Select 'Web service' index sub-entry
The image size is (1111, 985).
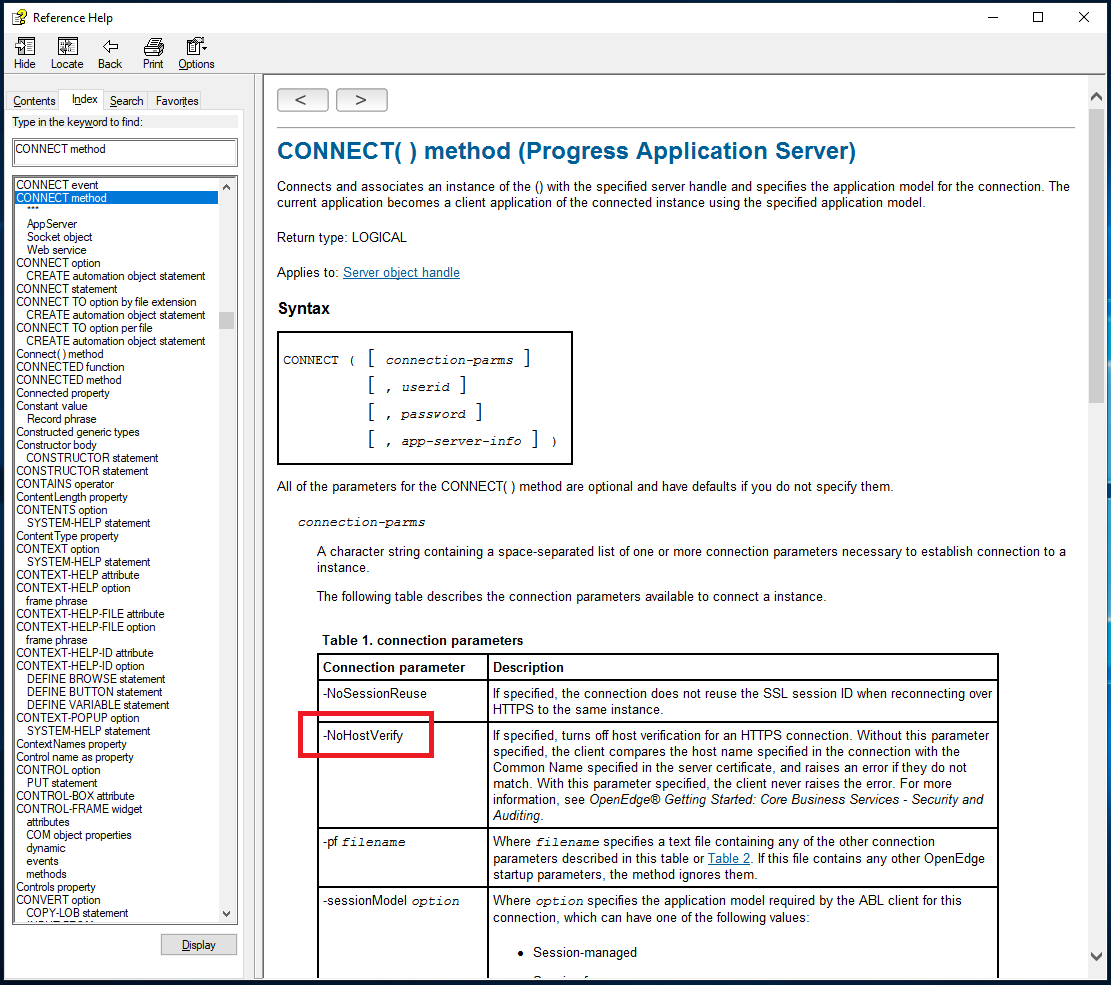pyautogui.click(x=57, y=250)
